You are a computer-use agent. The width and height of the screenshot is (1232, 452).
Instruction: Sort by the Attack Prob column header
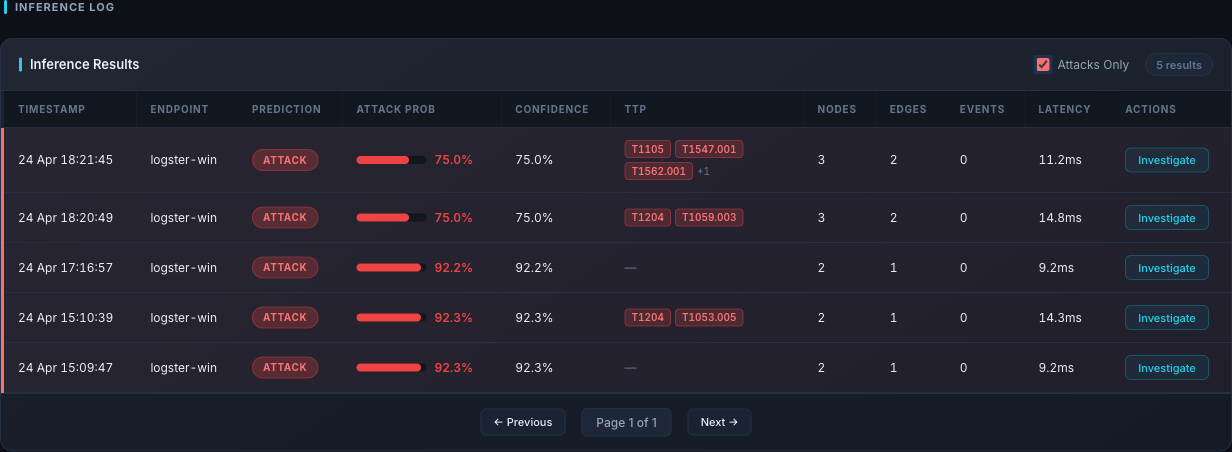[396, 109]
